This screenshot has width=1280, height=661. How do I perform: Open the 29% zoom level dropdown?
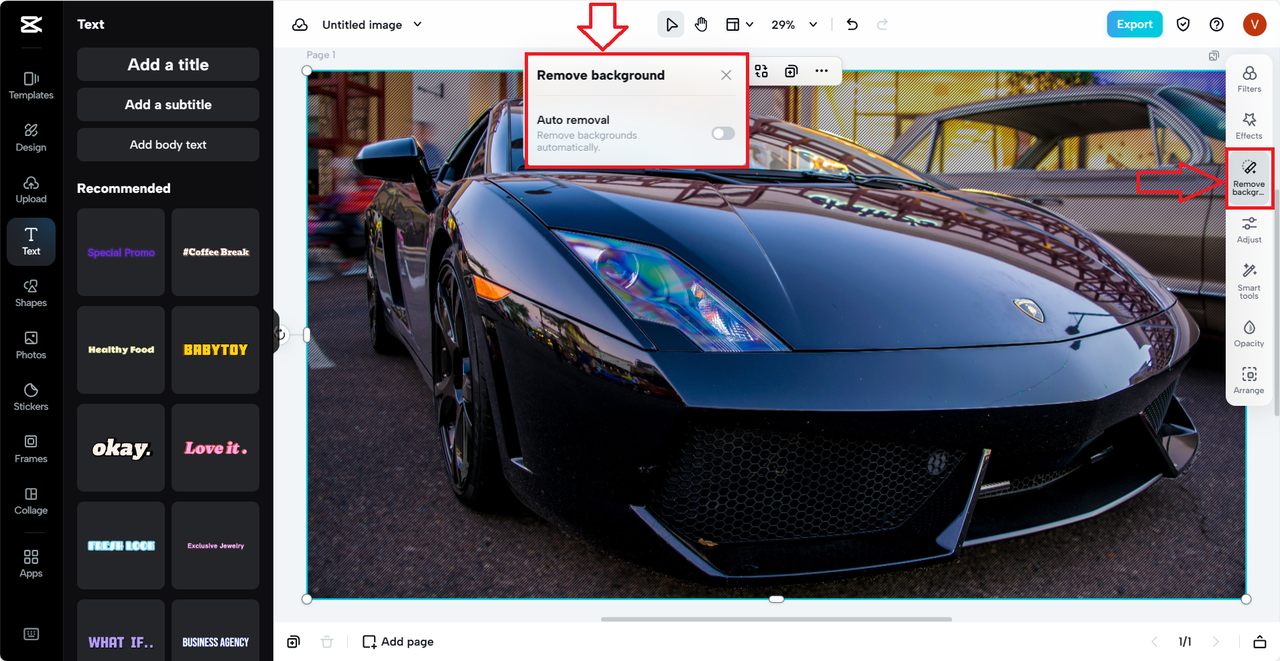[x=794, y=24]
